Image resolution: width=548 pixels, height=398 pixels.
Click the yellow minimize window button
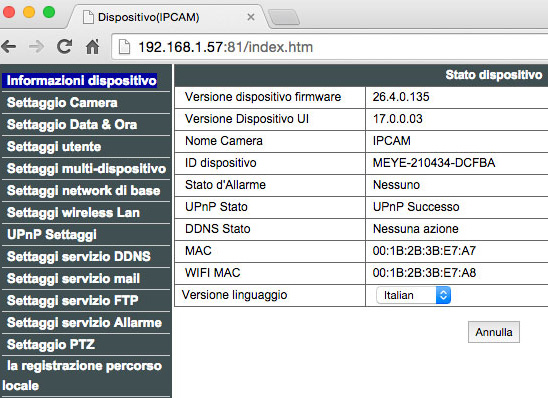29,12
